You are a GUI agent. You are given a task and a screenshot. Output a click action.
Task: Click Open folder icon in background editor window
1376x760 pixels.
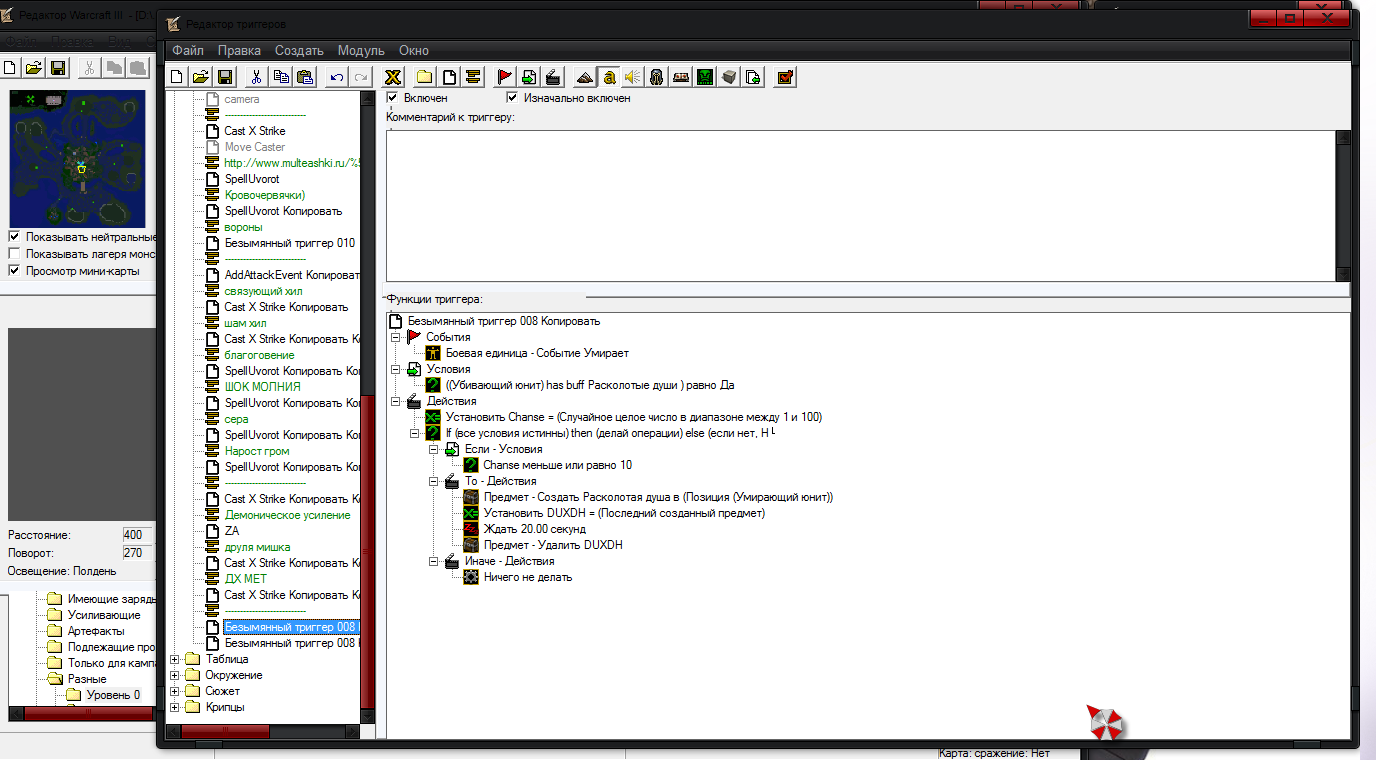click(34, 68)
